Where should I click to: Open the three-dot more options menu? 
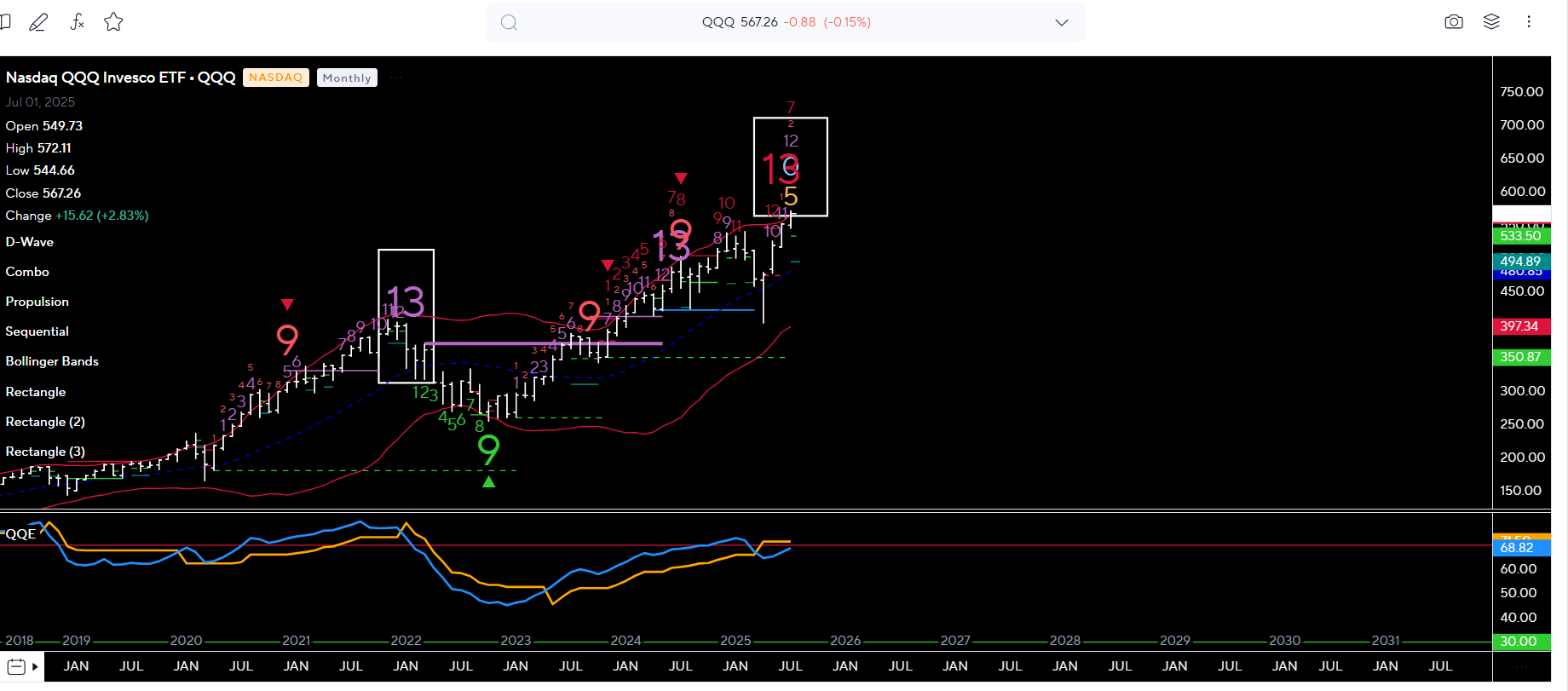pyautogui.click(x=1529, y=22)
